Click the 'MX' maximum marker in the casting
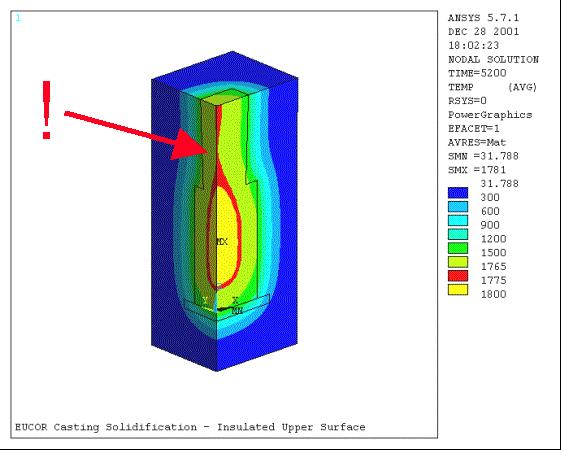 [222, 242]
